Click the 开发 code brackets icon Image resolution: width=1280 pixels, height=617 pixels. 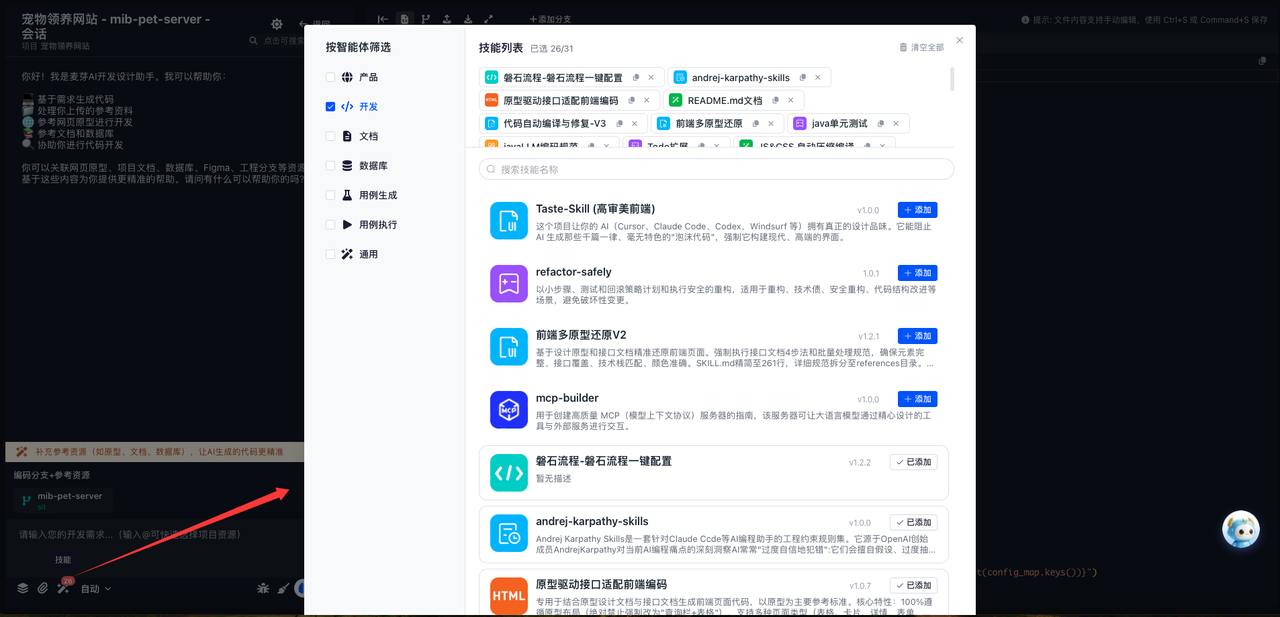(347, 106)
